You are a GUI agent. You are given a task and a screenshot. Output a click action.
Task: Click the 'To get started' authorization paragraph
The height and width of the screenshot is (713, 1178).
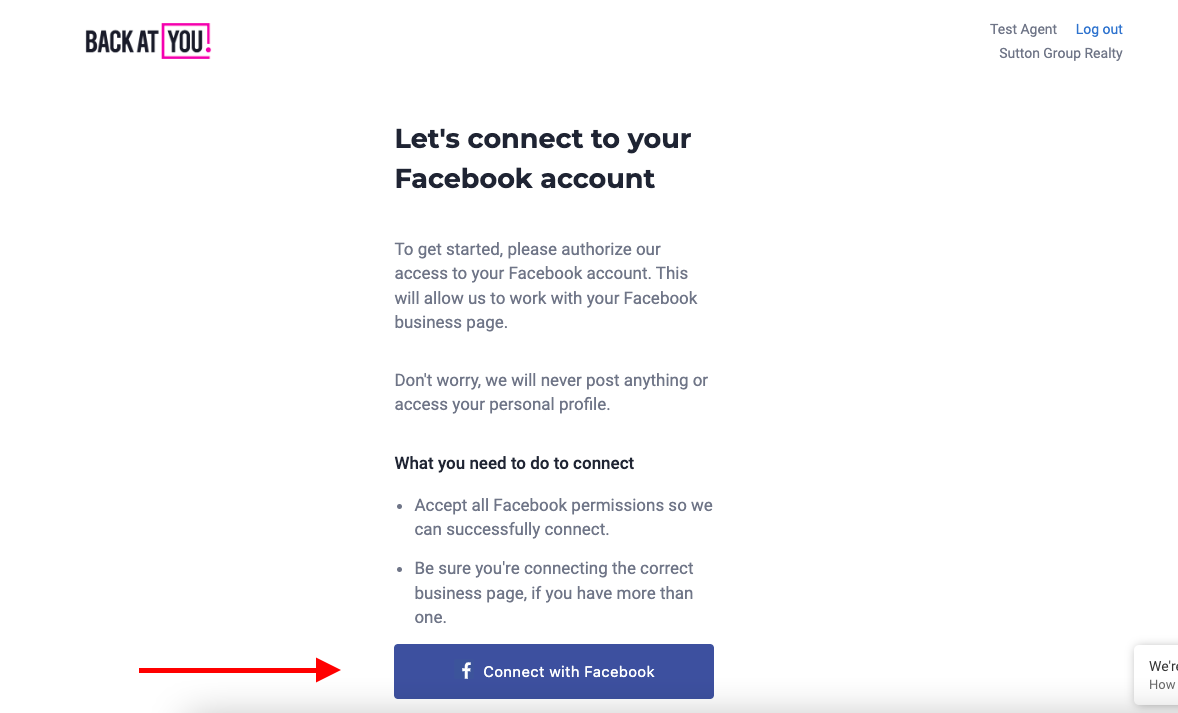click(x=546, y=286)
